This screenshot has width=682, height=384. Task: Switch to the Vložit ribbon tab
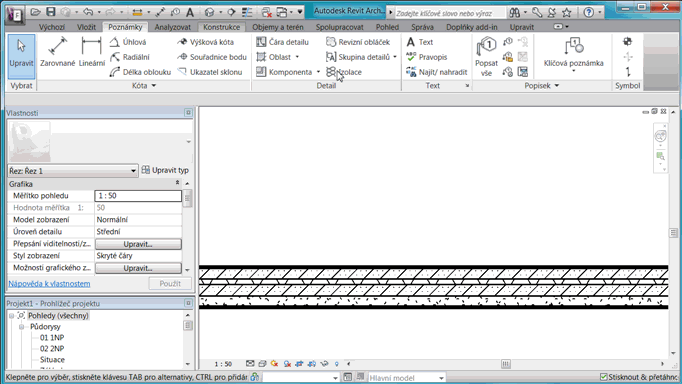(x=87, y=27)
